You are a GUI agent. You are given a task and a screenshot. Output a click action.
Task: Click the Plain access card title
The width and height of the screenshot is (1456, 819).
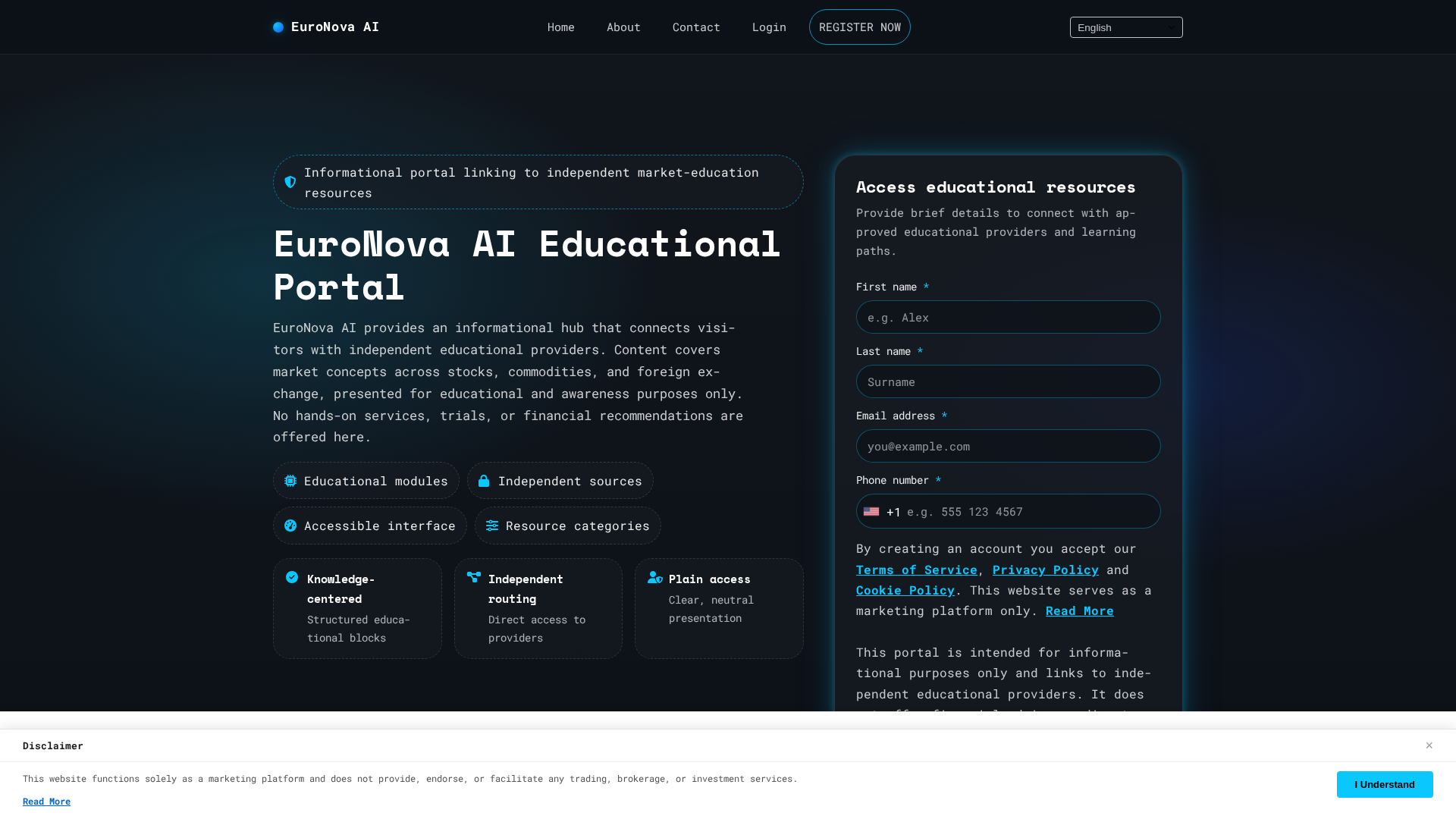point(710,579)
